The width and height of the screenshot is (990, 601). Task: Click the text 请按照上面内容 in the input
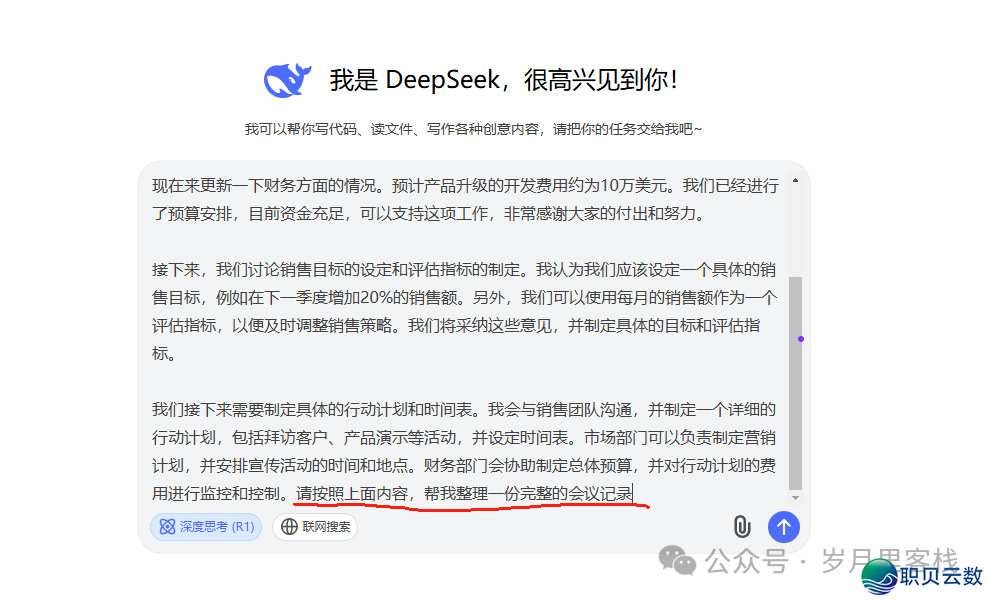pos(352,494)
